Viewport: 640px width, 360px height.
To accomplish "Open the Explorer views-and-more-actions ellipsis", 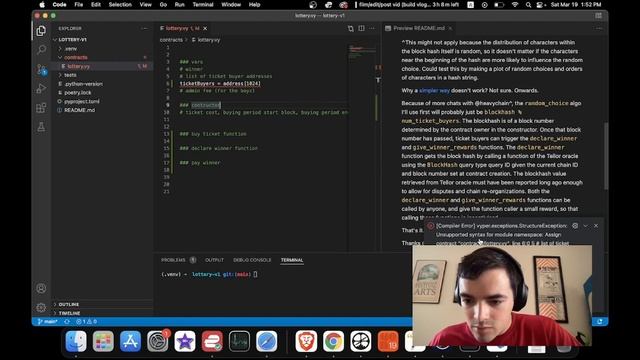I will tap(144, 29).
